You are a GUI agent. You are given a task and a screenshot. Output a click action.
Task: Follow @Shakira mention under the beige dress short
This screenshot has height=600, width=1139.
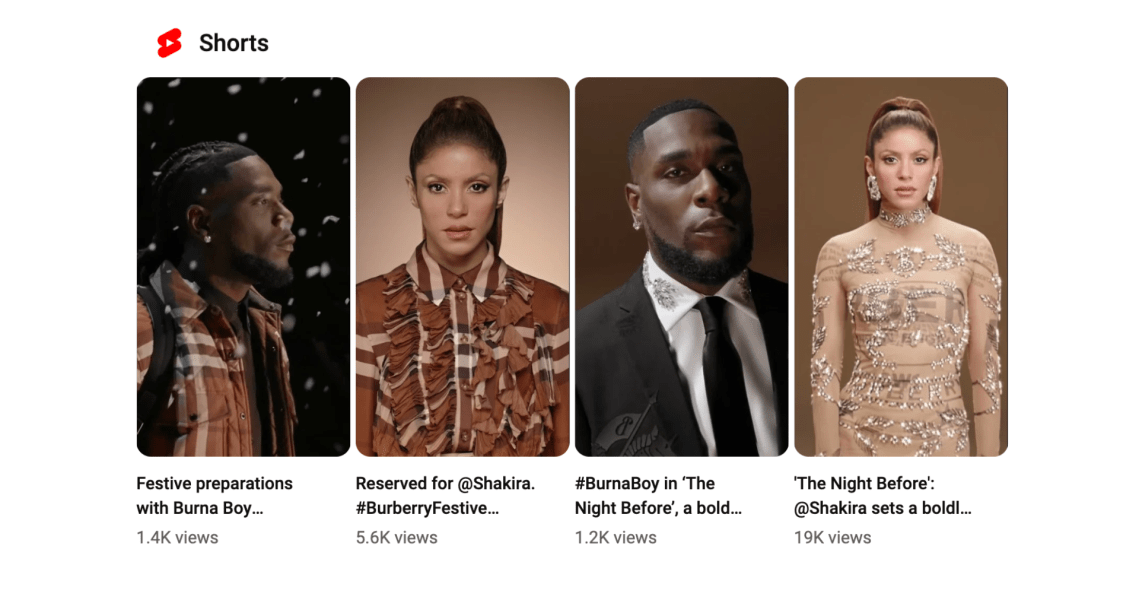(830, 508)
